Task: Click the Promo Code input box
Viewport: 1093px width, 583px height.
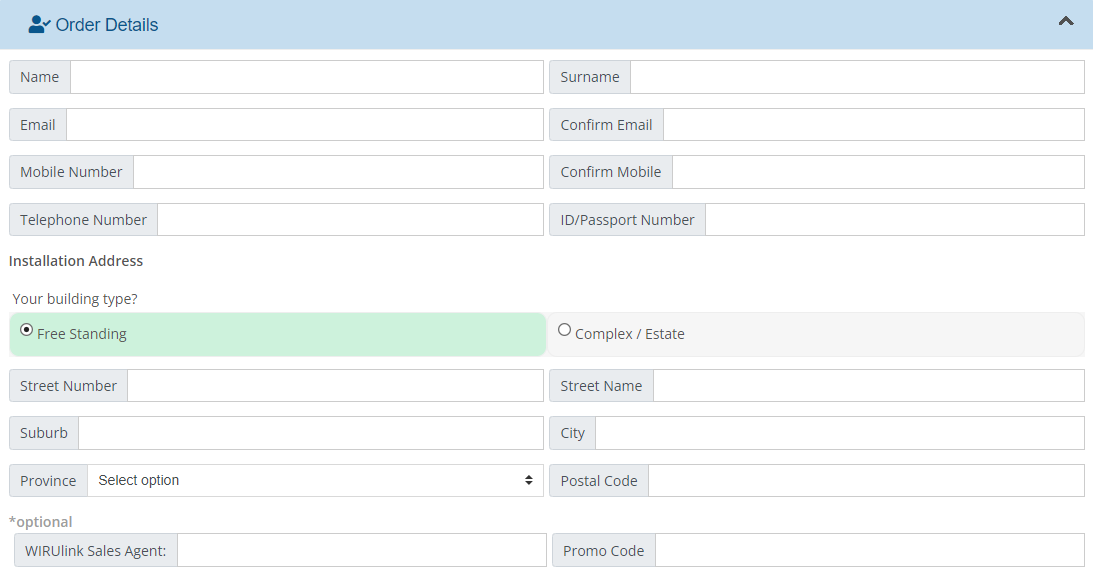Action: (869, 550)
